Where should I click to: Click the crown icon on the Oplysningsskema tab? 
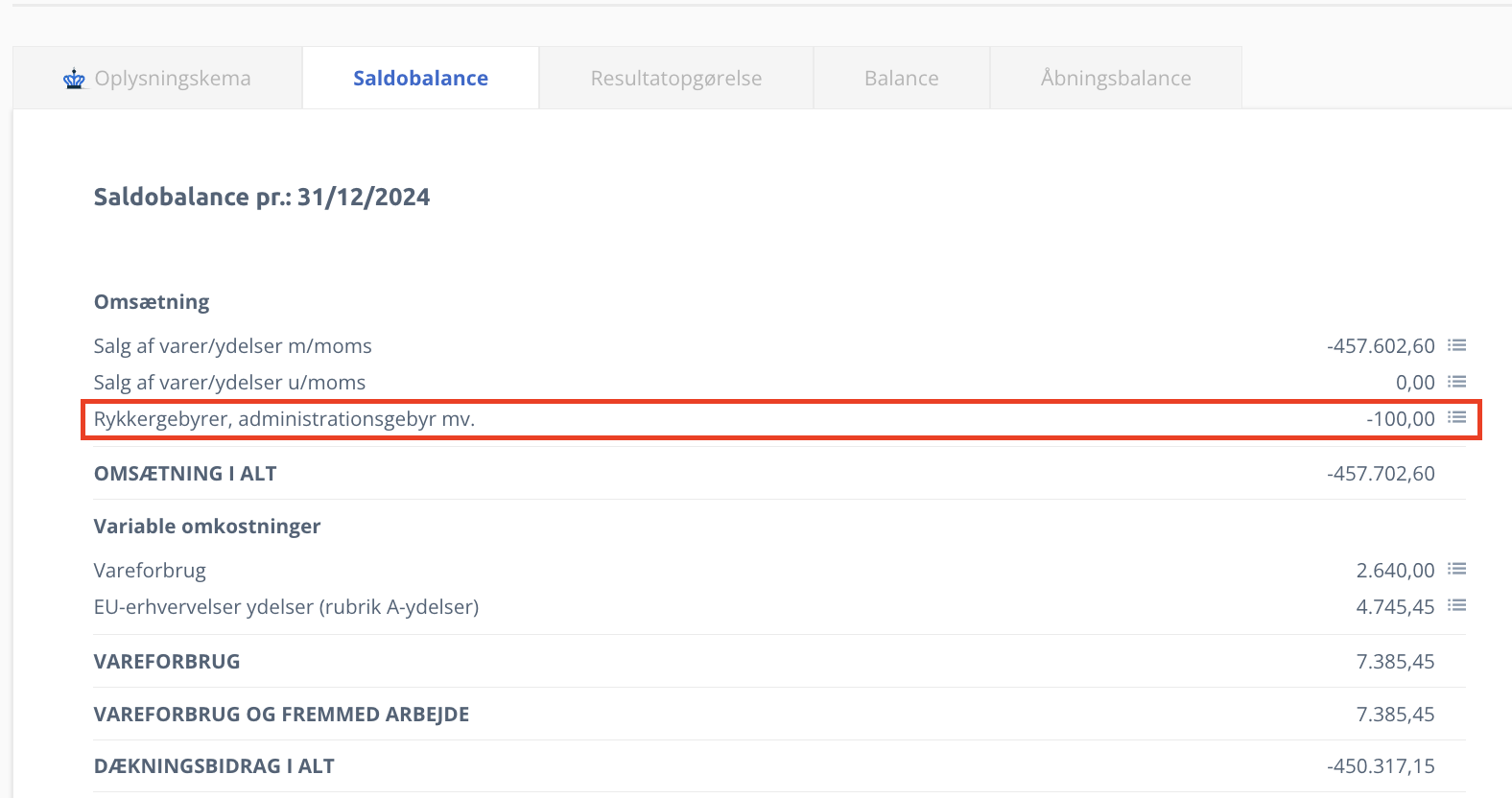tap(74, 79)
